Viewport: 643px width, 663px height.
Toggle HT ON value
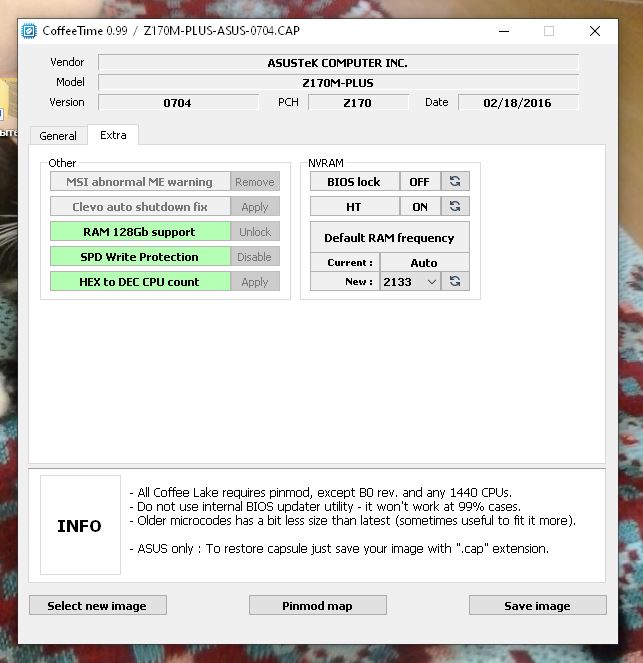coord(420,206)
